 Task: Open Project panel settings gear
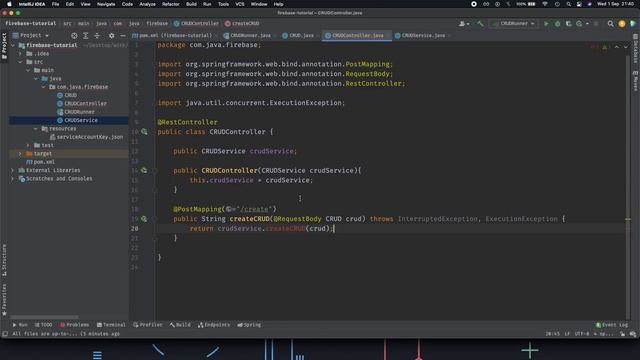111,36
